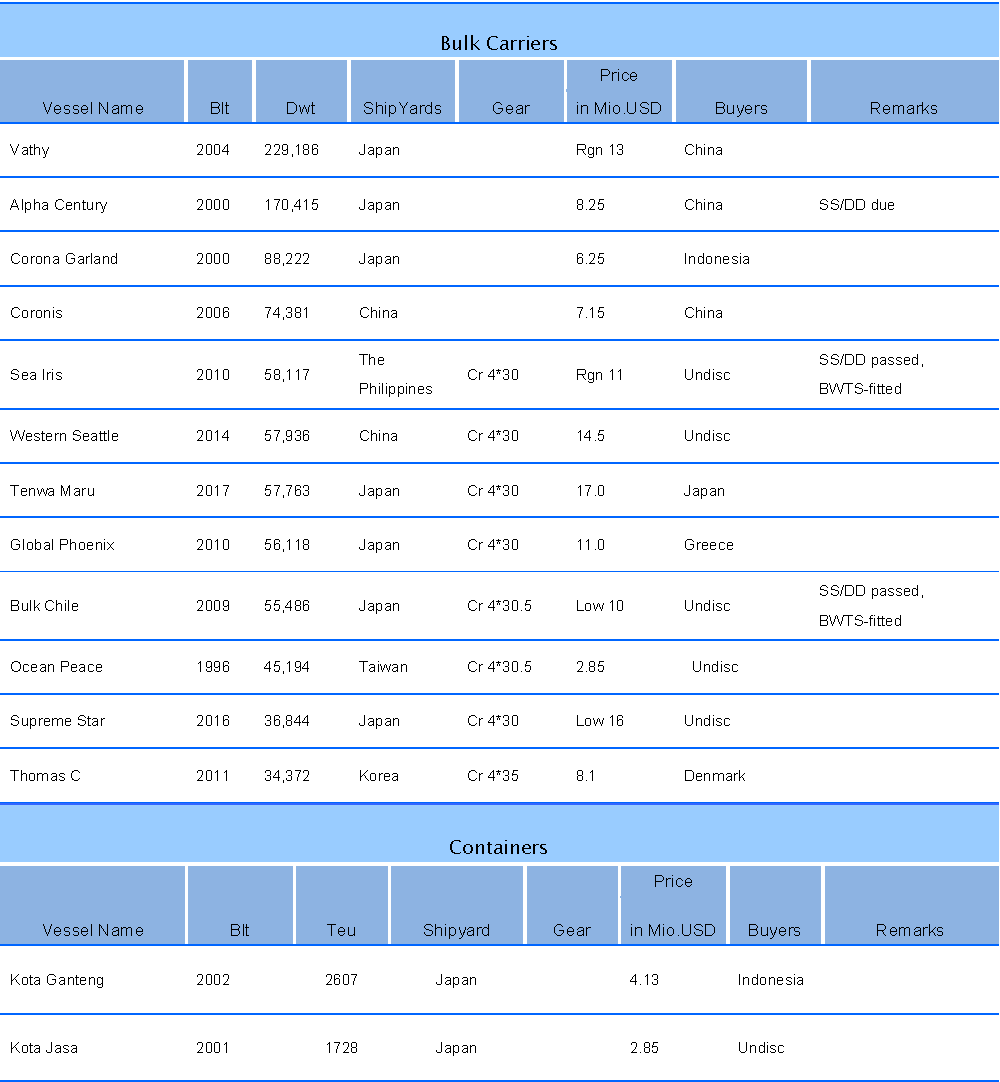Select the 229,186 Dwt value
The height and width of the screenshot is (1082, 1000).
click(291, 150)
